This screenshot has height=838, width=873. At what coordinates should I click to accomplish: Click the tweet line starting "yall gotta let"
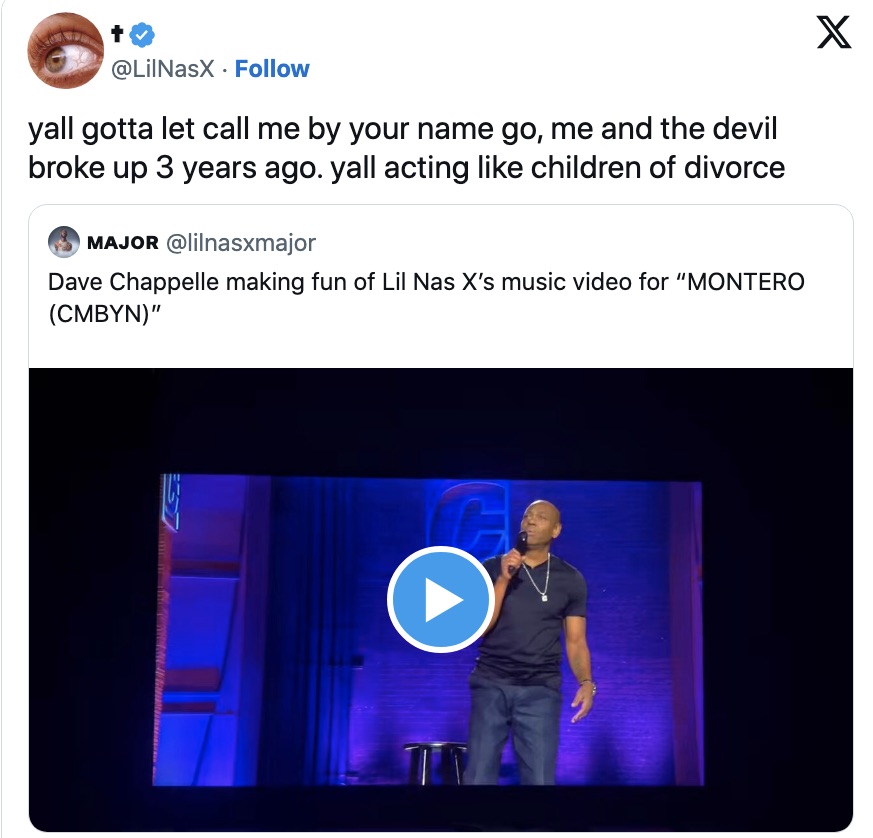pos(402,129)
